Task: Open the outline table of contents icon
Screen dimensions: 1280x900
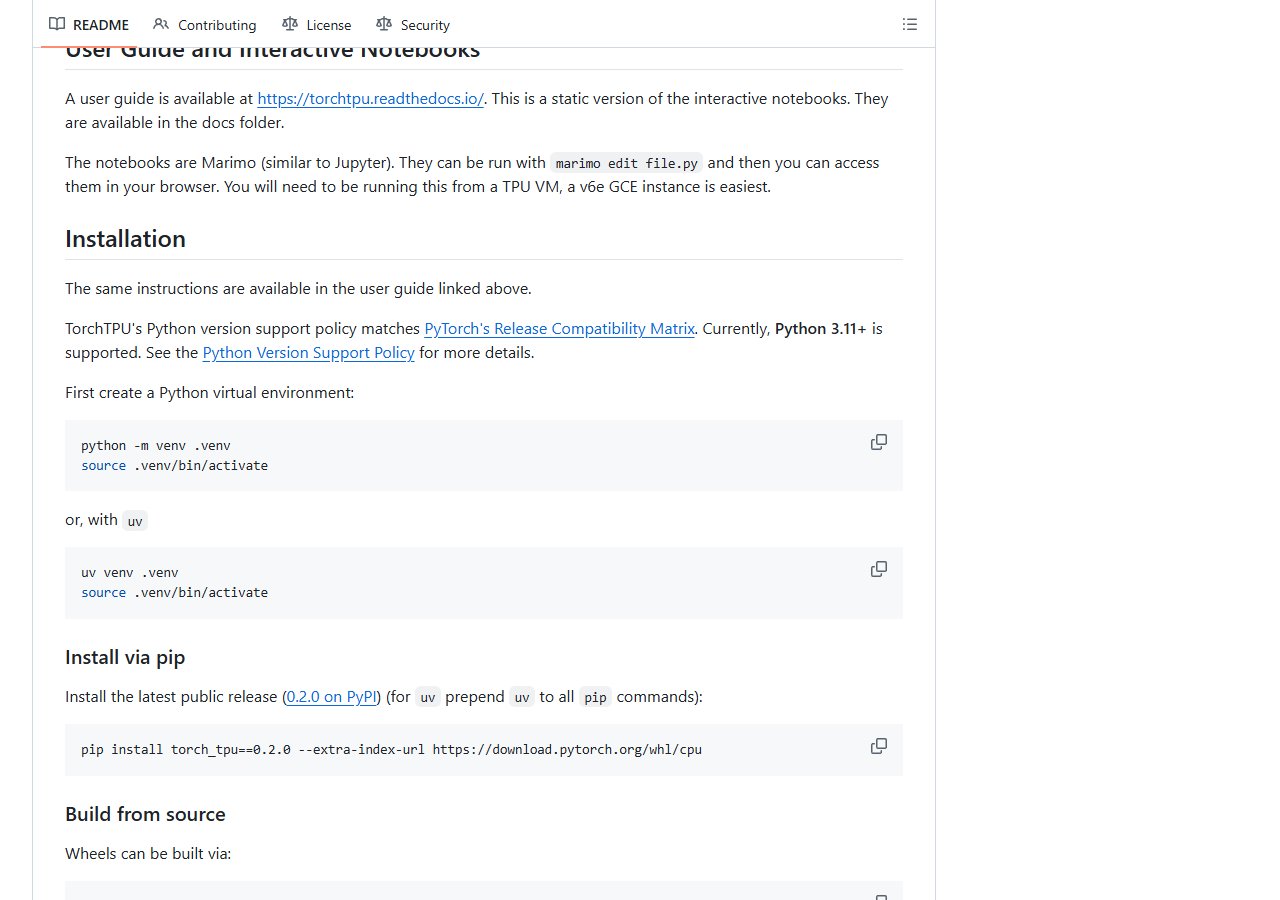Action: pyautogui.click(x=910, y=24)
